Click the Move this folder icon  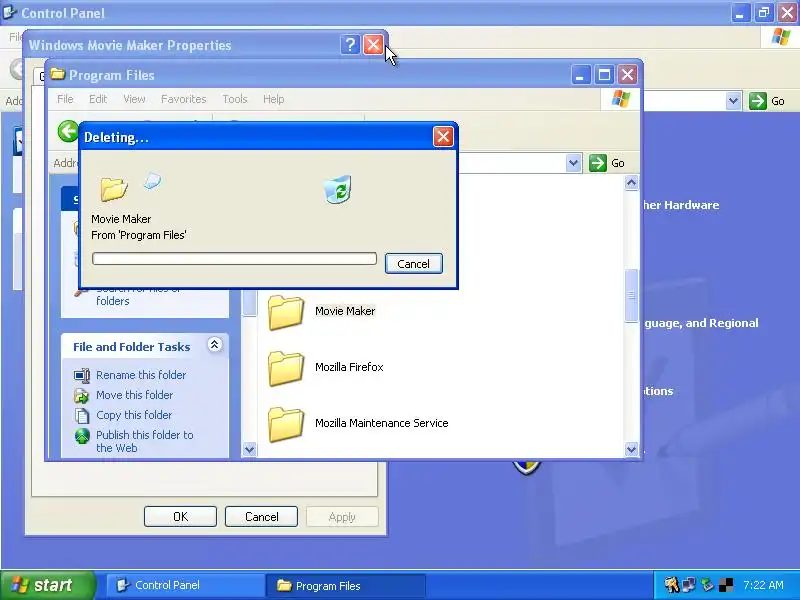click(82, 396)
